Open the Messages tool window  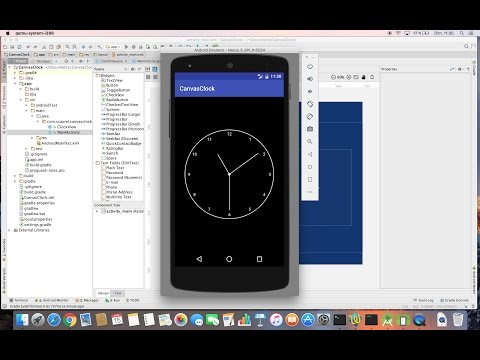coord(87,300)
